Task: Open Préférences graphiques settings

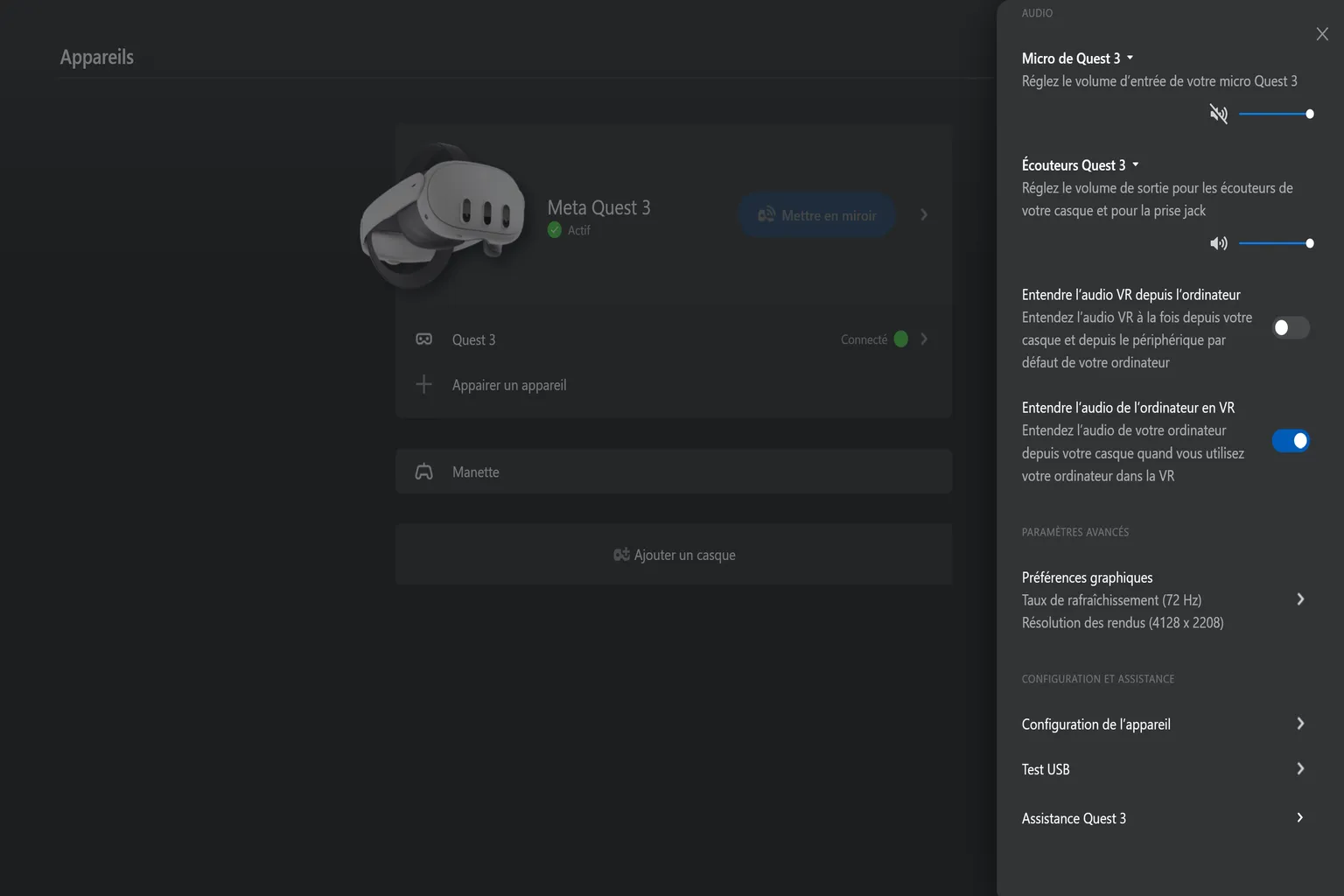Action: tap(1163, 600)
